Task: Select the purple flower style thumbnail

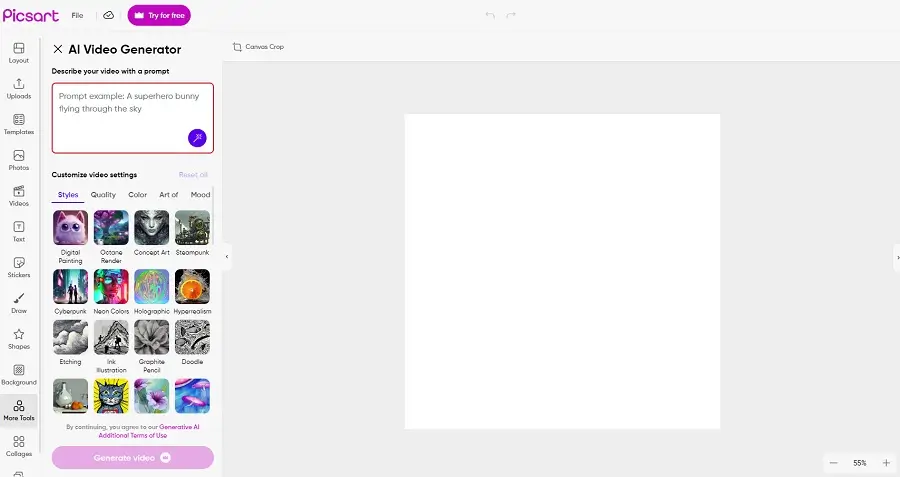Action: click(152, 396)
